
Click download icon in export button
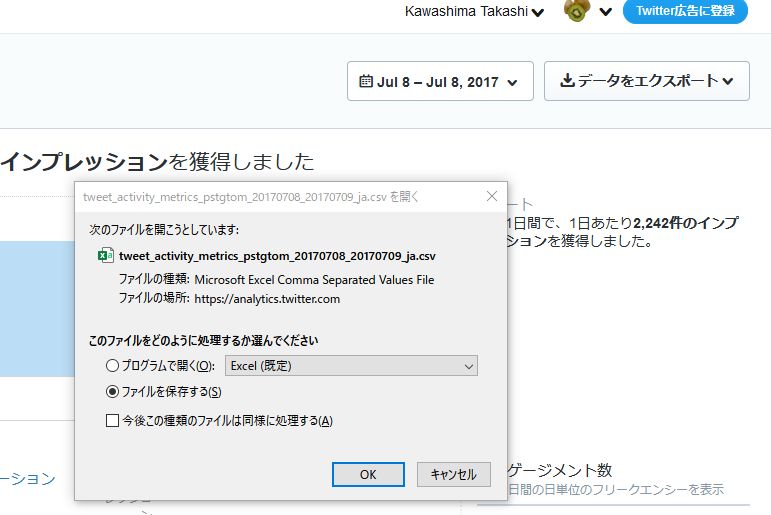(x=567, y=80)
